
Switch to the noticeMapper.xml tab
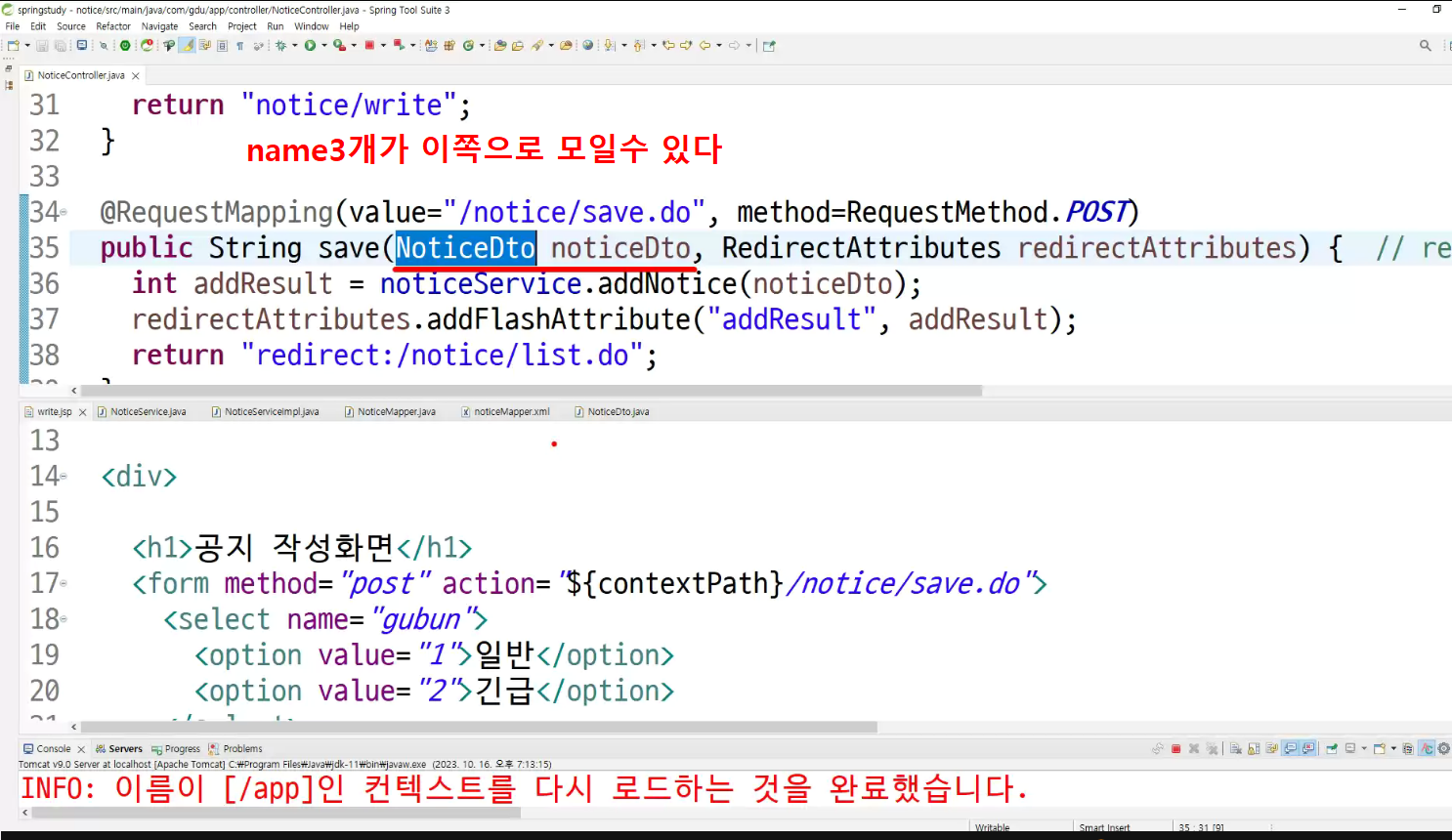pyautogui.click(x=505, y=412)
